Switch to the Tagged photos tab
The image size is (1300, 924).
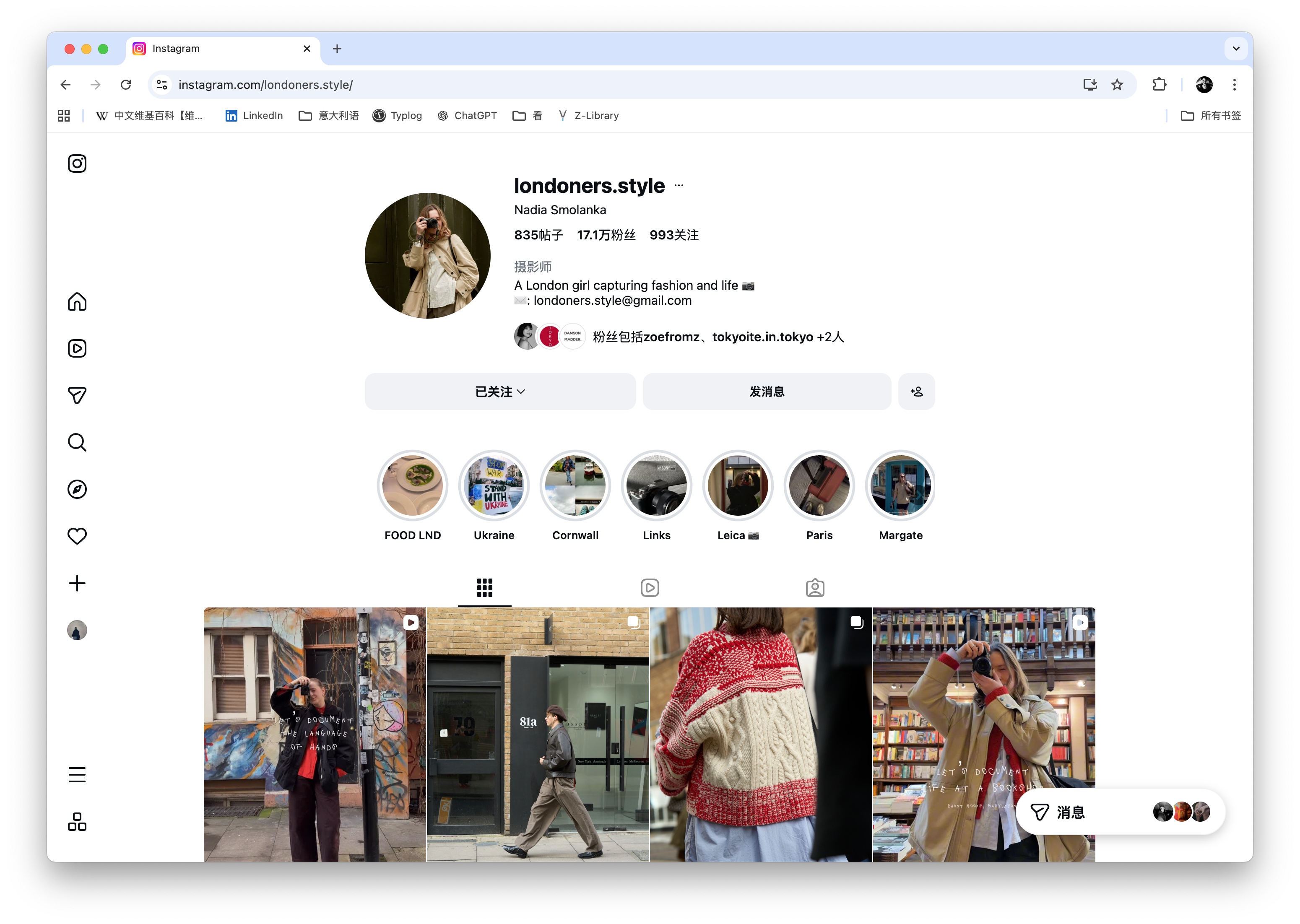814,588
